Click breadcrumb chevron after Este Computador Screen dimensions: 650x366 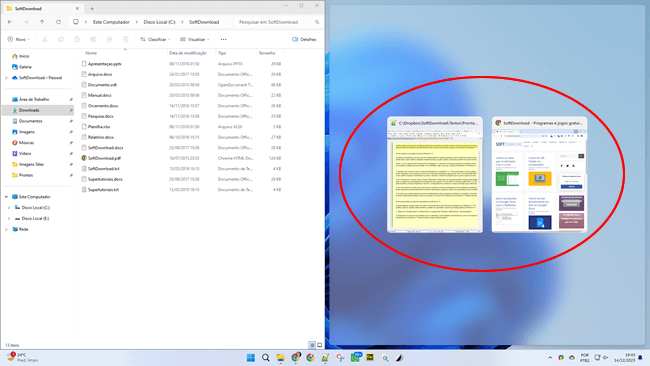pos(136,22)
